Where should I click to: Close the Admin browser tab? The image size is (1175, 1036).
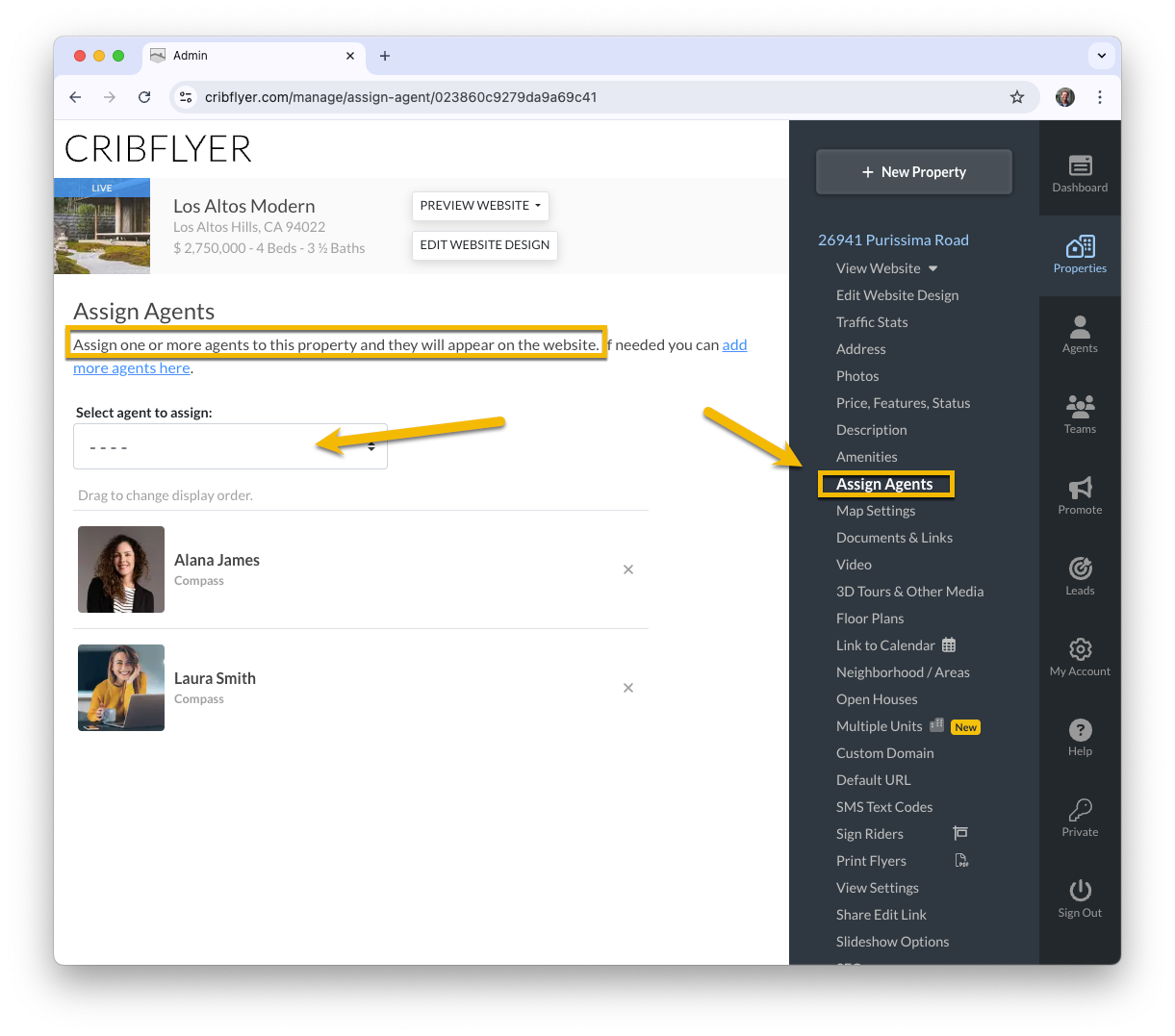(350, 56)
